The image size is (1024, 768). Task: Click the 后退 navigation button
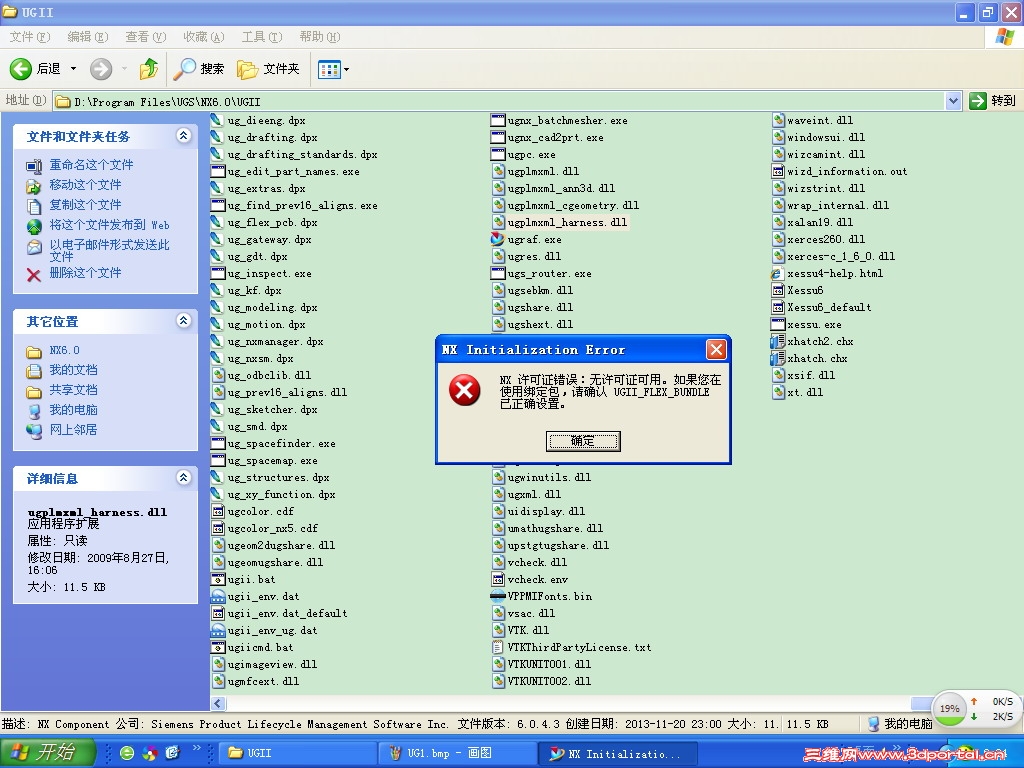[x=37, y=69]
